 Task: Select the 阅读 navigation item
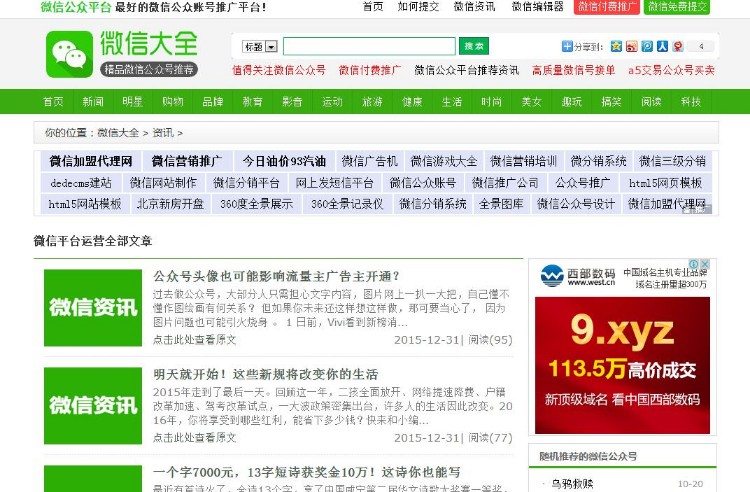click(651, 101)
